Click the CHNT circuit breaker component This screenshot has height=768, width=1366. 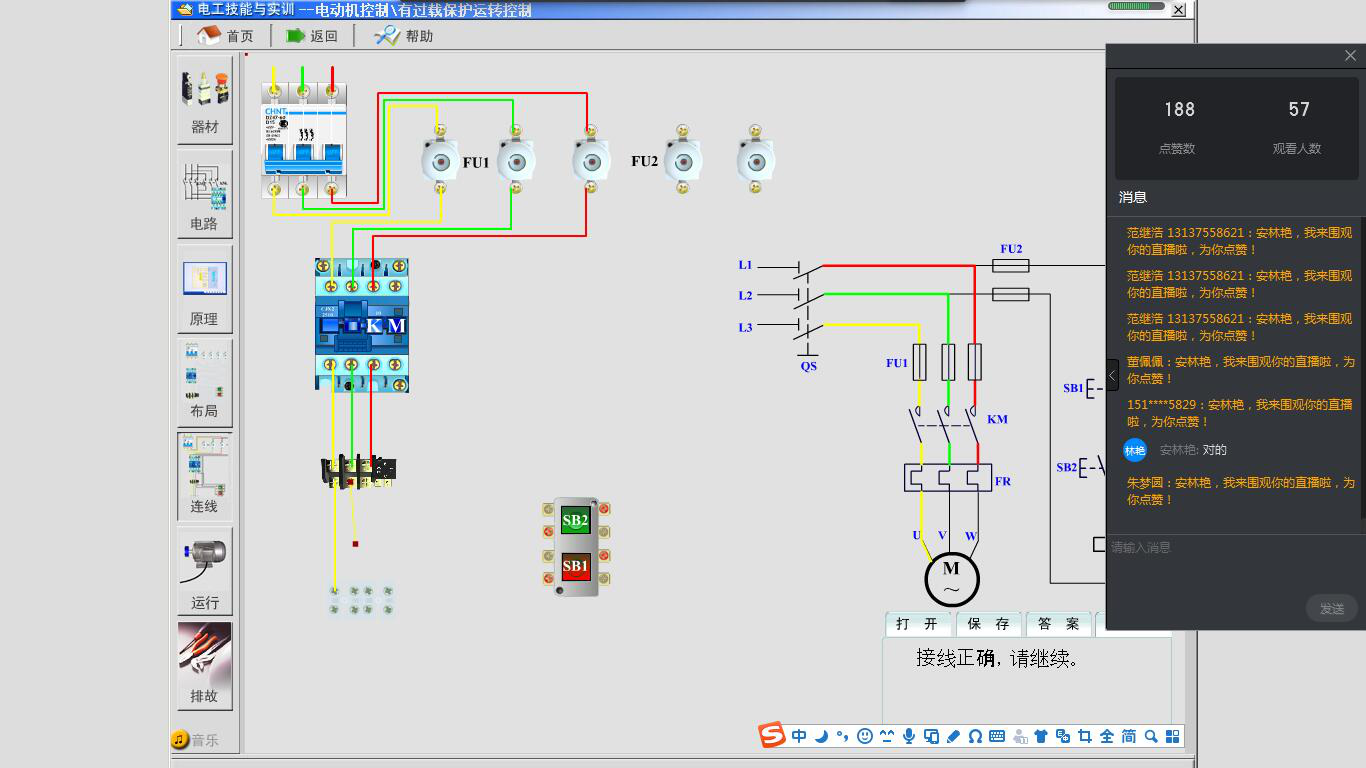tap(304, 141)
